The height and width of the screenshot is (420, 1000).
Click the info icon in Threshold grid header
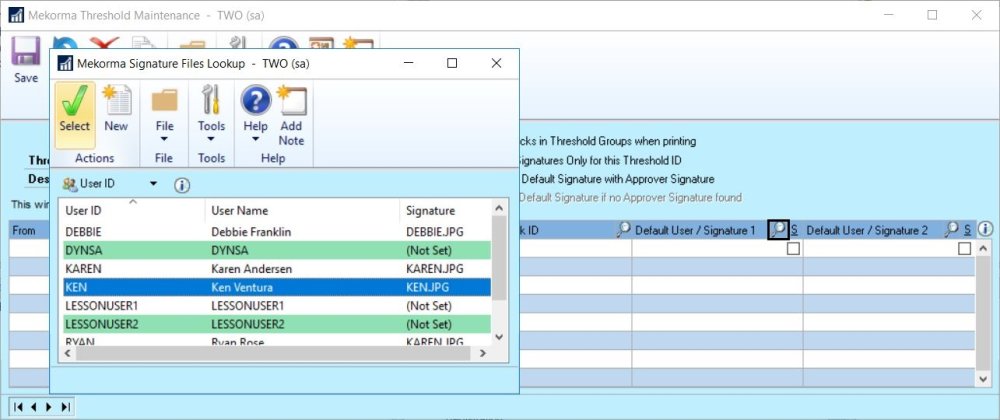pyautogui.click(x=985, y=229)
